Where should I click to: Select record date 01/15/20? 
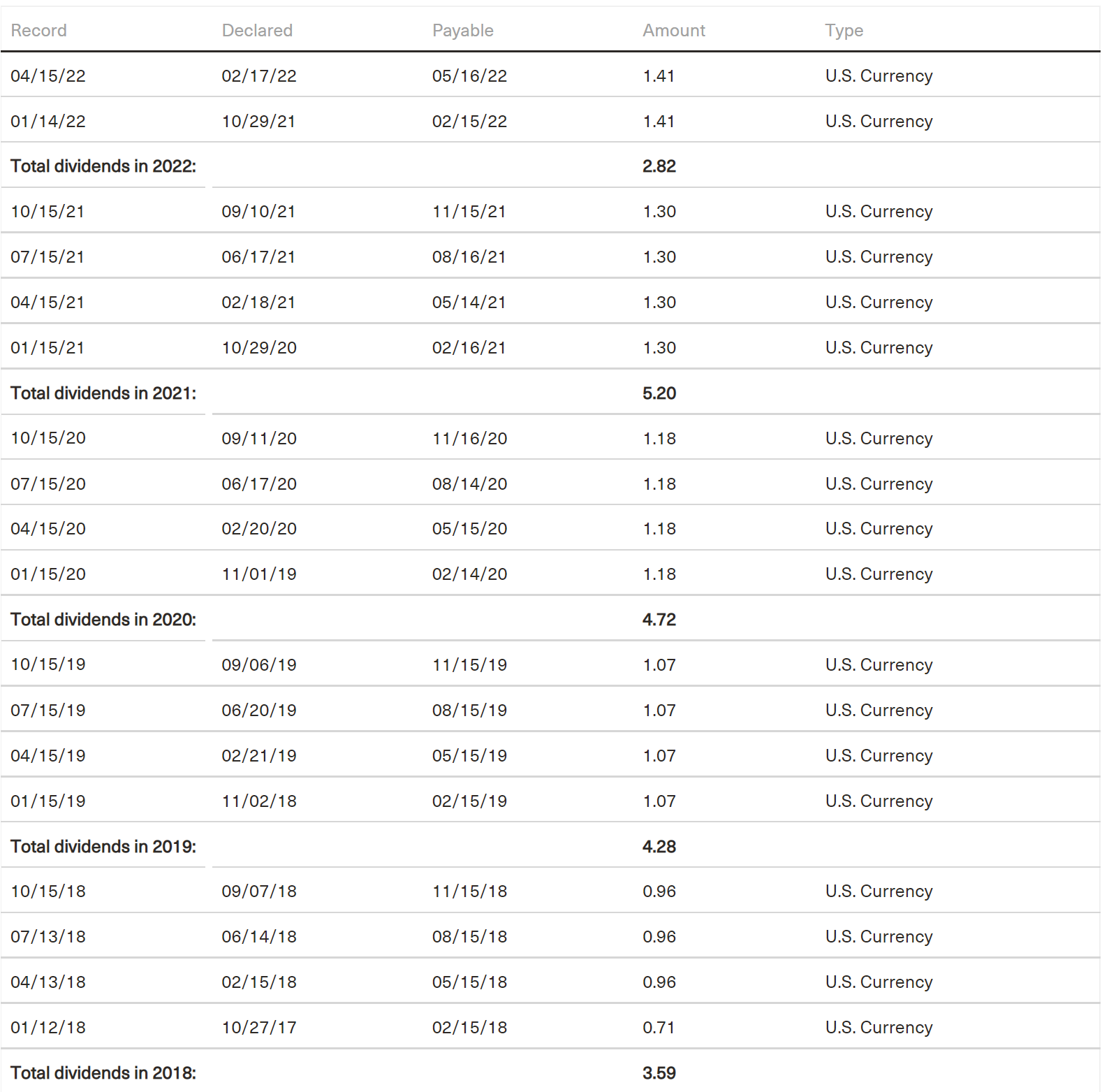click(x=48, y=574)
